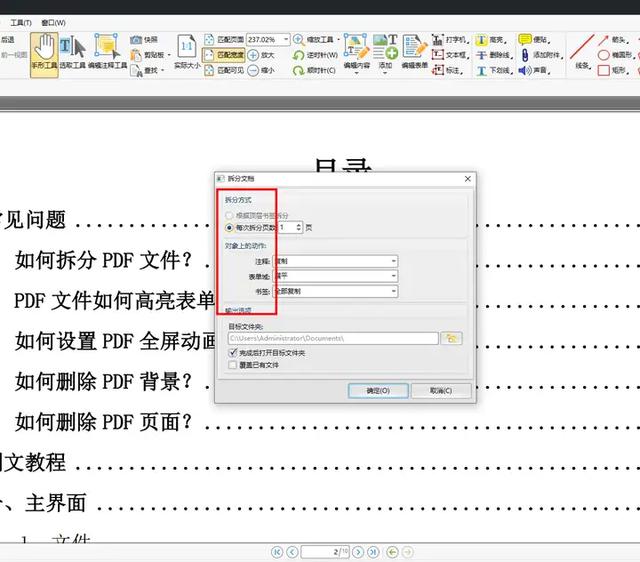640x562 pixels.
Task: Go to next page button
Action: pyautogui.click(x=358, y=552)
